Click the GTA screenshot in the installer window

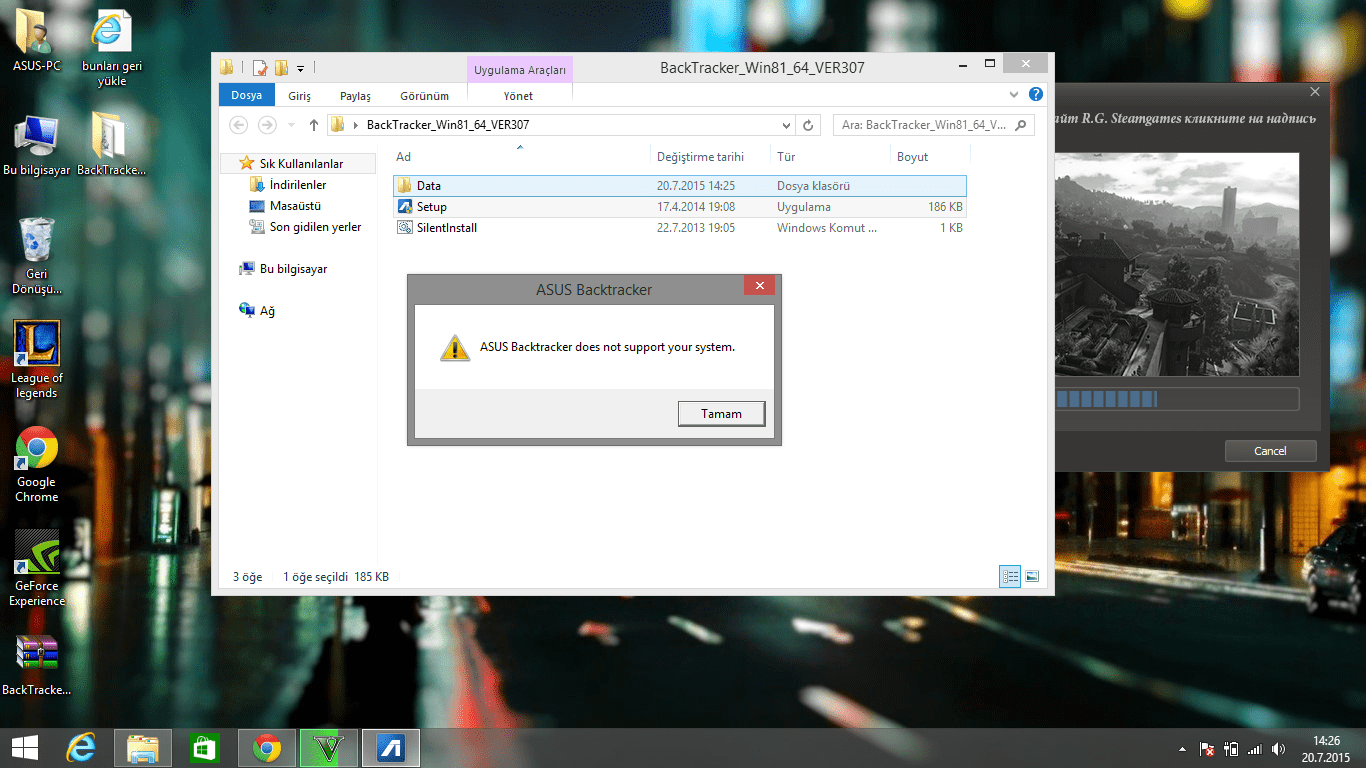[1178, 264]
